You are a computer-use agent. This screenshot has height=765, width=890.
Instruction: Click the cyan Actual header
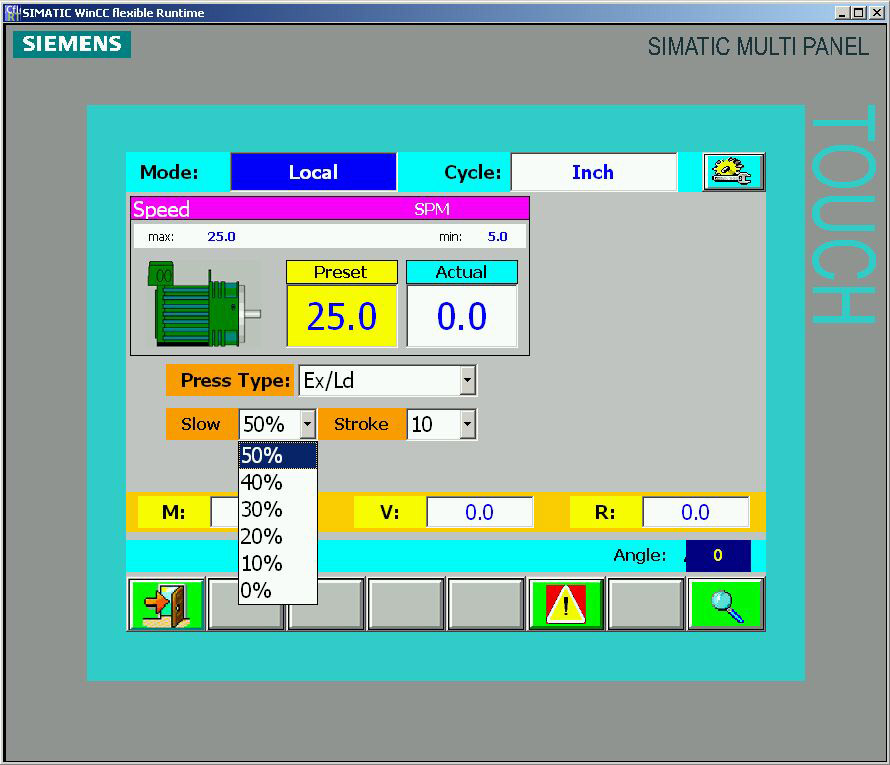tap(461, 272)
